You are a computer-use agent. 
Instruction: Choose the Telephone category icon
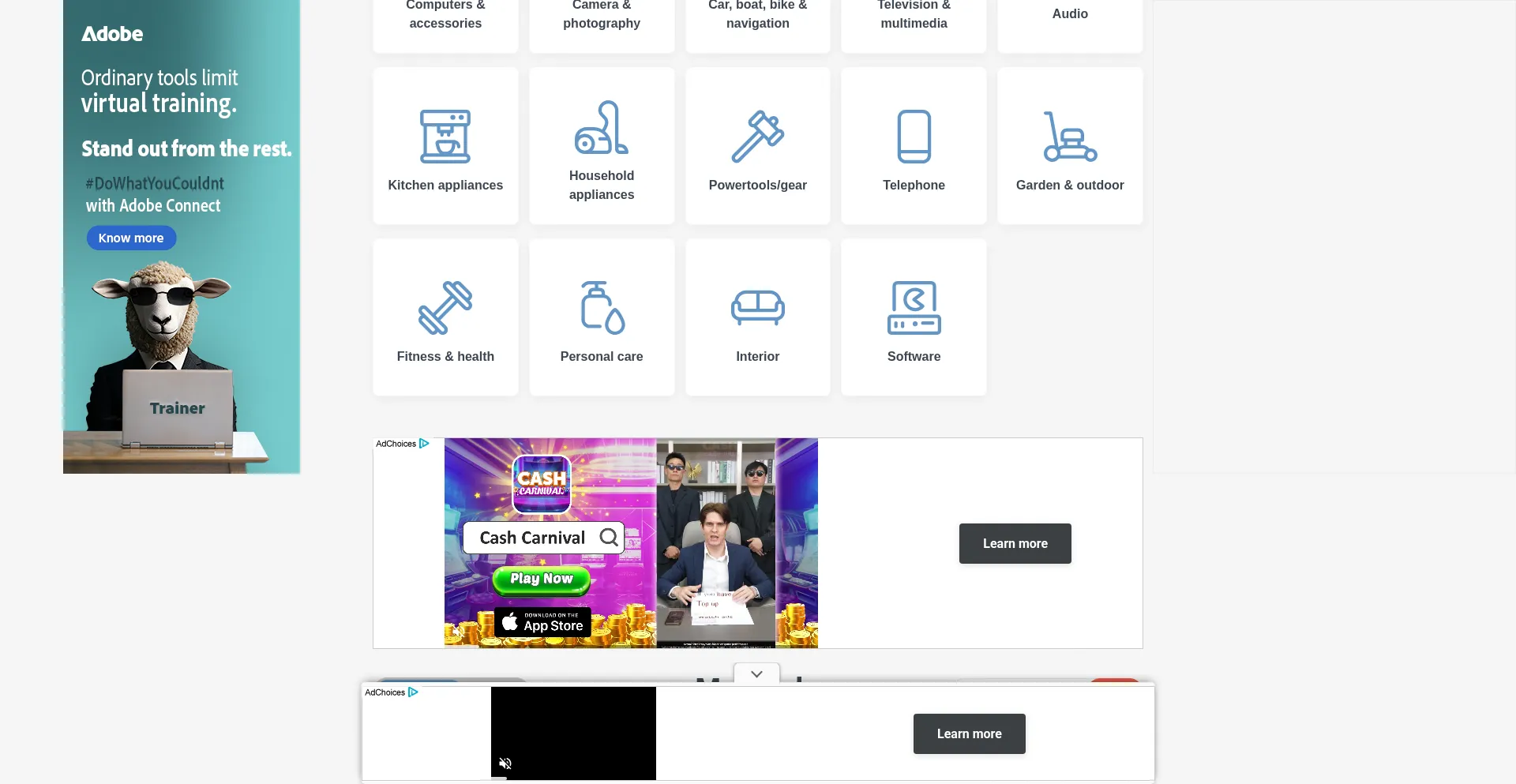coord(914,137)
